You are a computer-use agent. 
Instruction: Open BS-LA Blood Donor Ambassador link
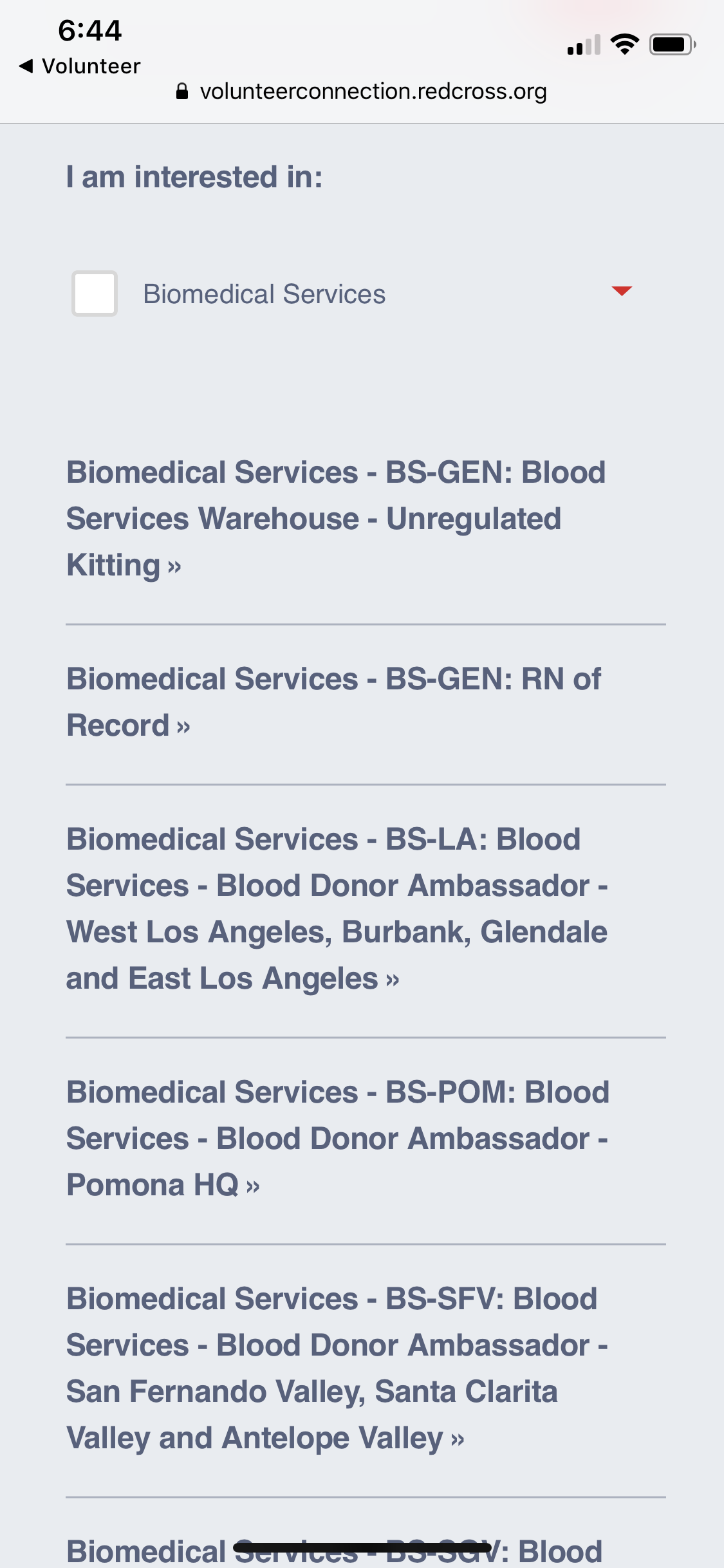click(337, 909)
